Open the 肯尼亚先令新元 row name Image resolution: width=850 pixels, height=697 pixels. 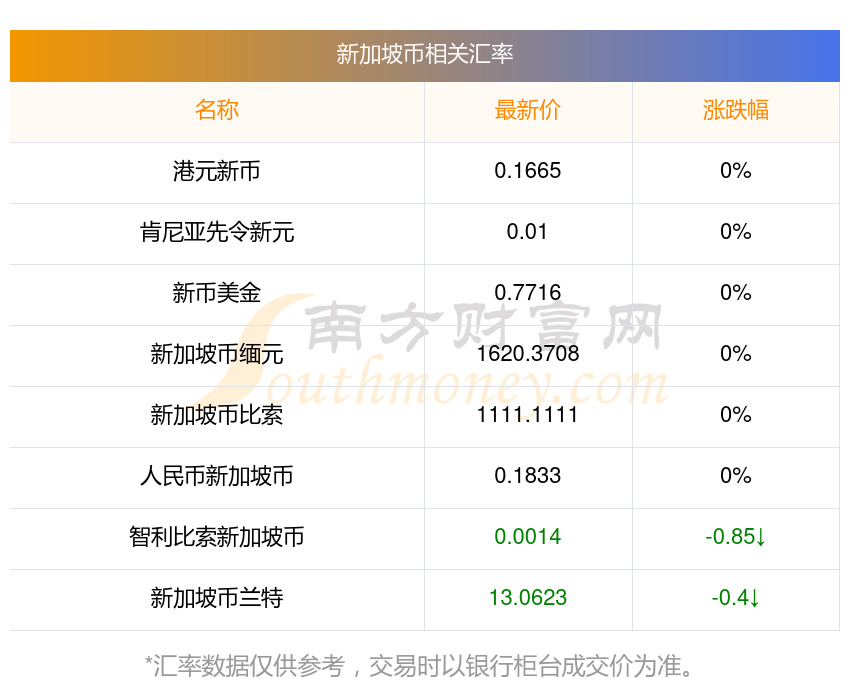pos(217,232)
